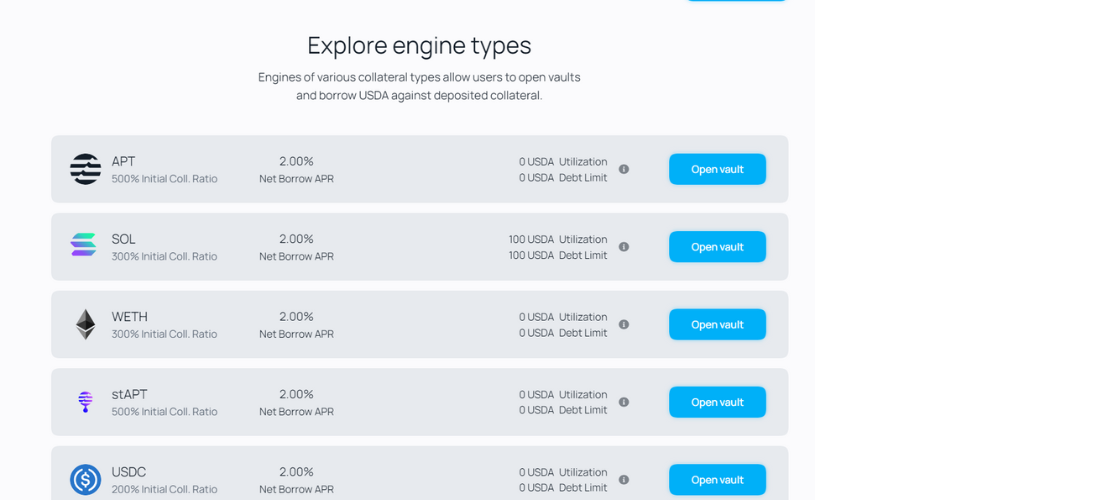Click info icon in APT row
1100x500 pixels.
point(624,169)
